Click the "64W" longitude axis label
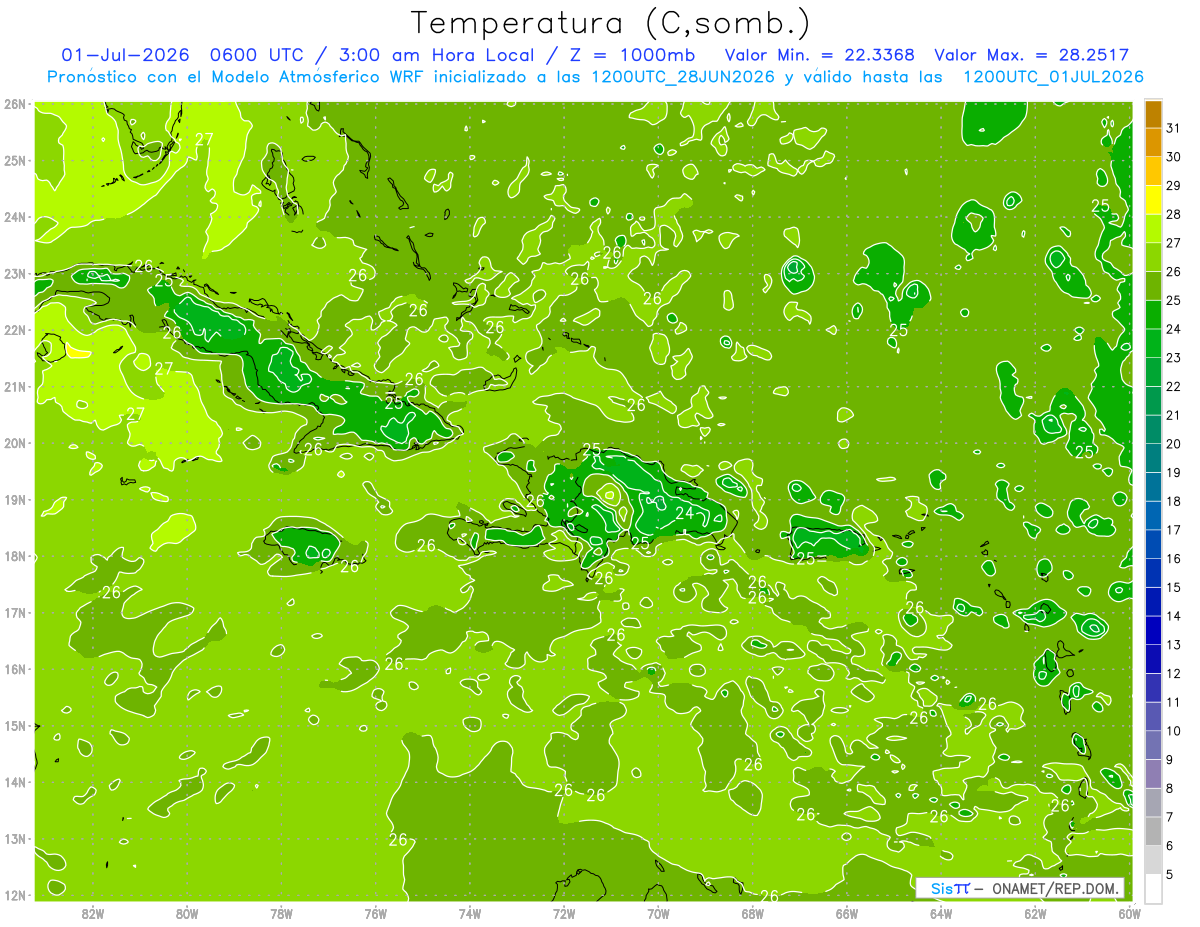The height and width of the screenshot is (927, 1200). [x=941, y=913]
